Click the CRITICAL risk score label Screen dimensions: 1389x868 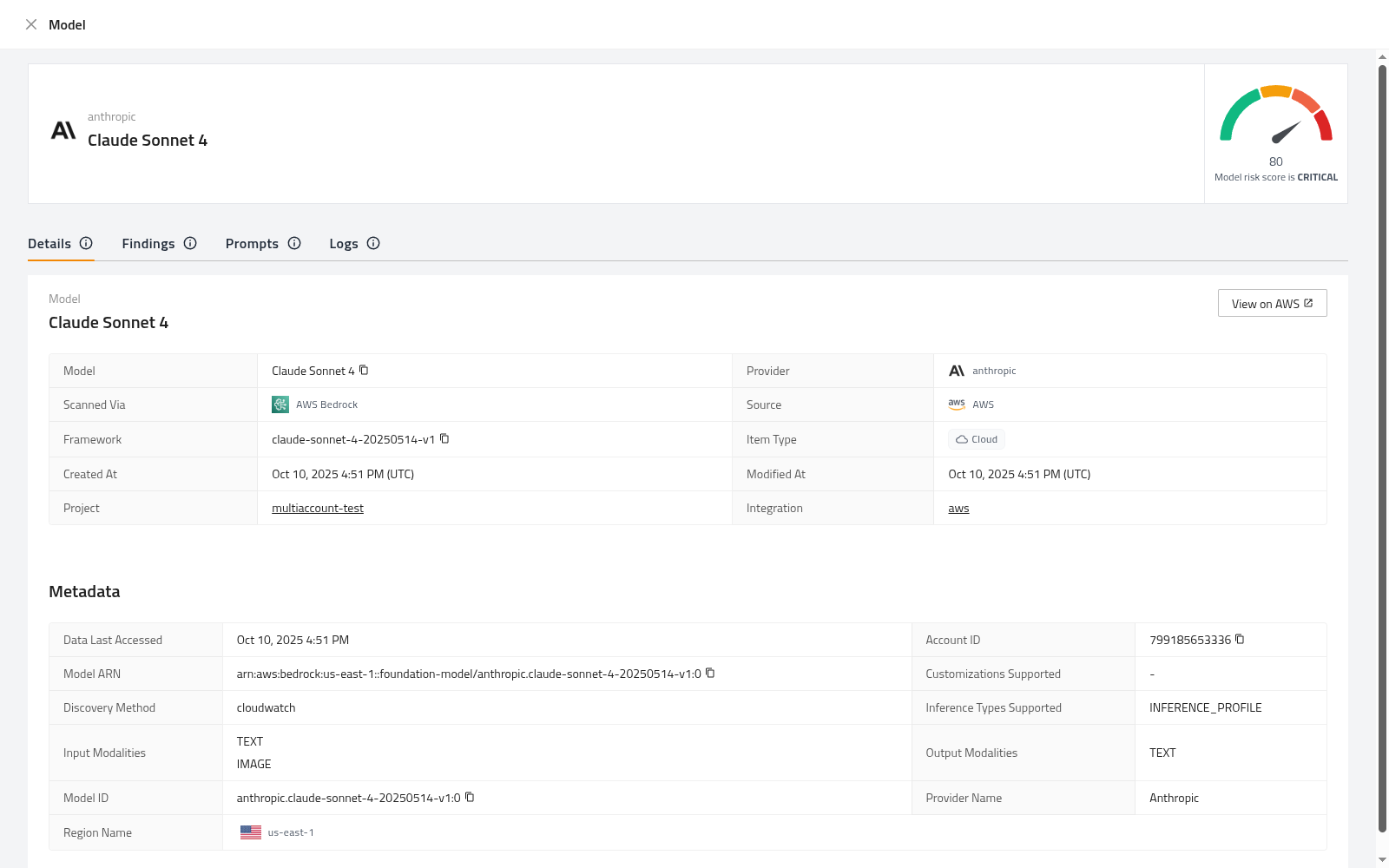1318,177
